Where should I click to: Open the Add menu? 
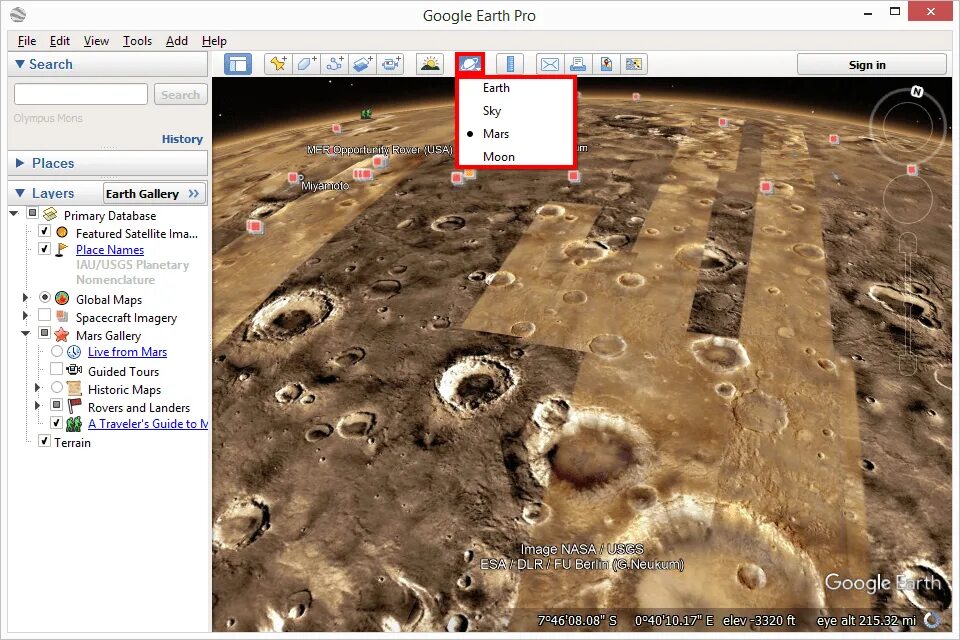(x=177, y=40)
